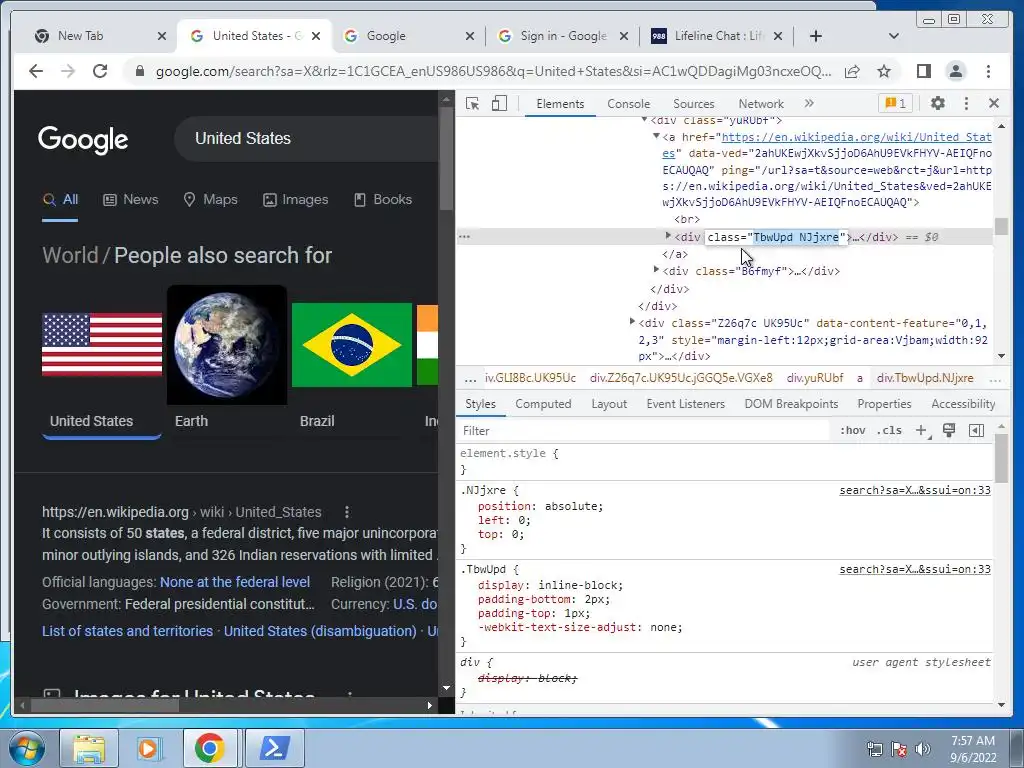The height and width of the screenshot is (768, 1024).
Task: Click the ellipsis actions on selected DOM row
Action: [x=464, y=236]
